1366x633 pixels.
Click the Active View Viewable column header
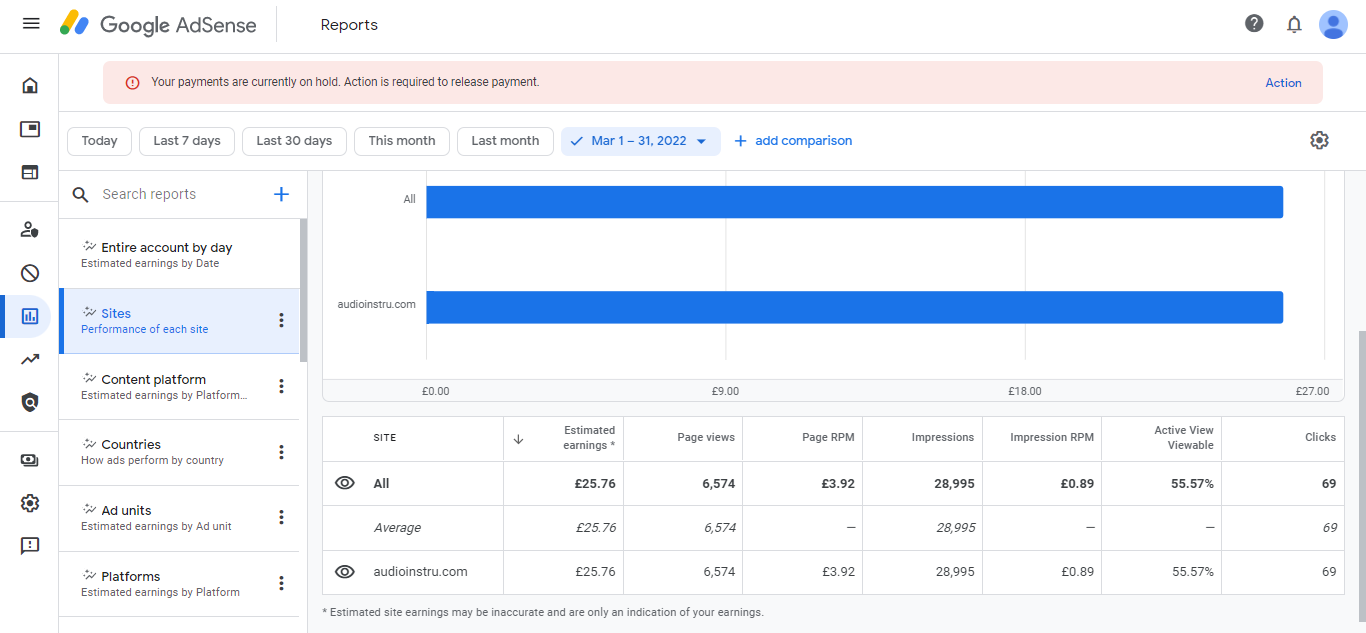coord(1184,438)
